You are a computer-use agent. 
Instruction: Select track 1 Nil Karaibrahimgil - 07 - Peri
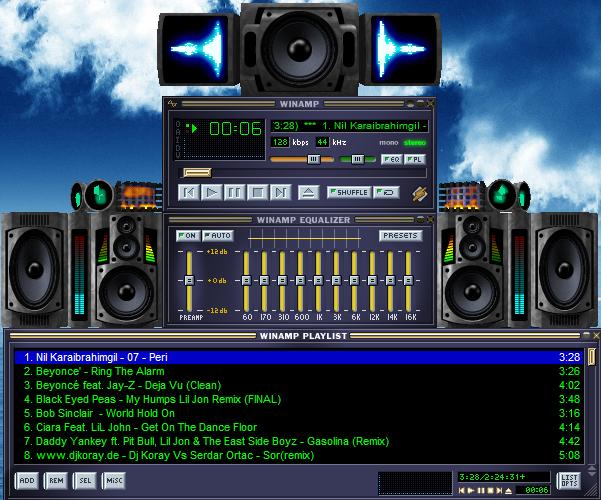coord(299,357)
